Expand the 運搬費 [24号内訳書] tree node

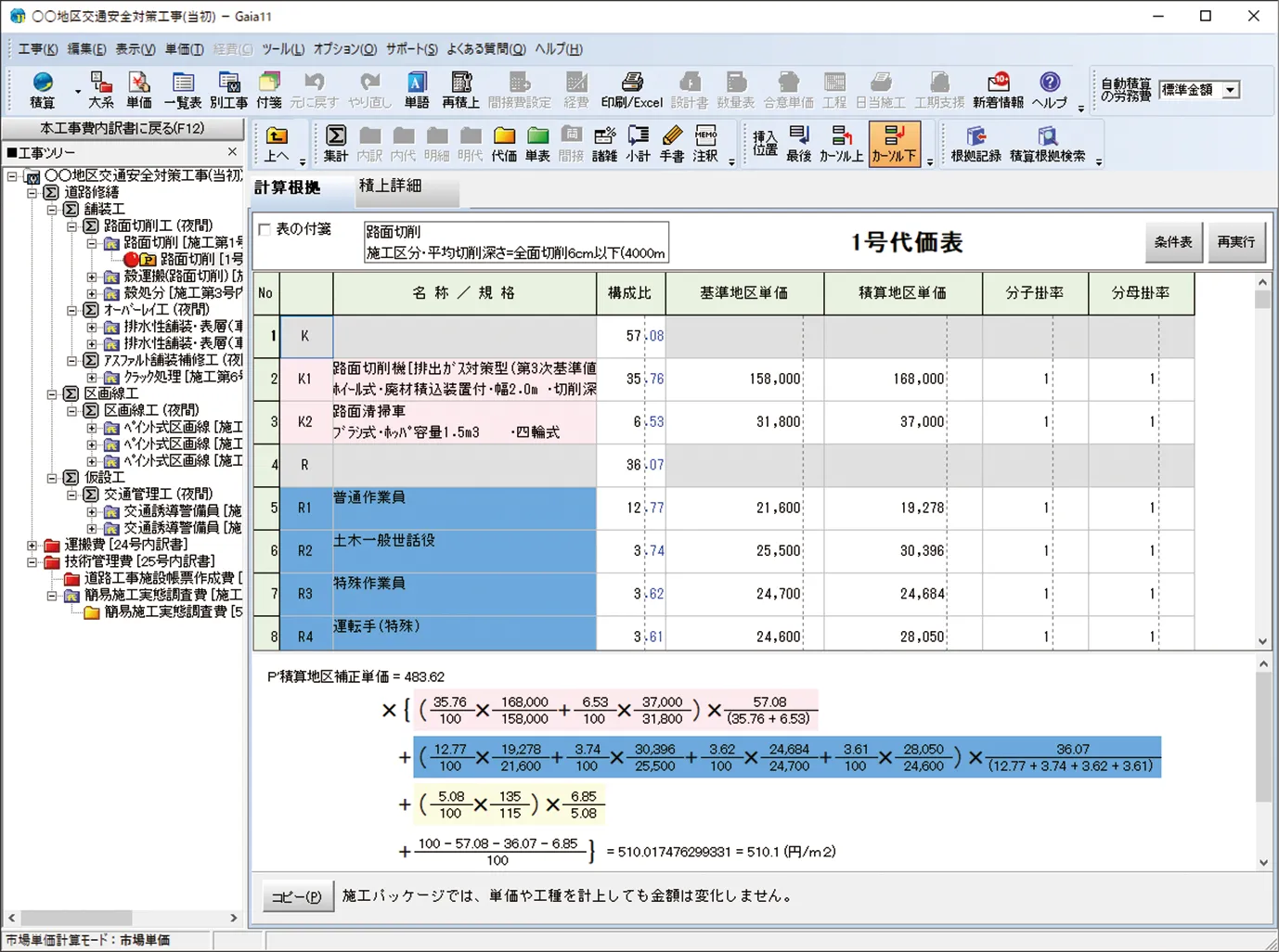tap(32, 545)
